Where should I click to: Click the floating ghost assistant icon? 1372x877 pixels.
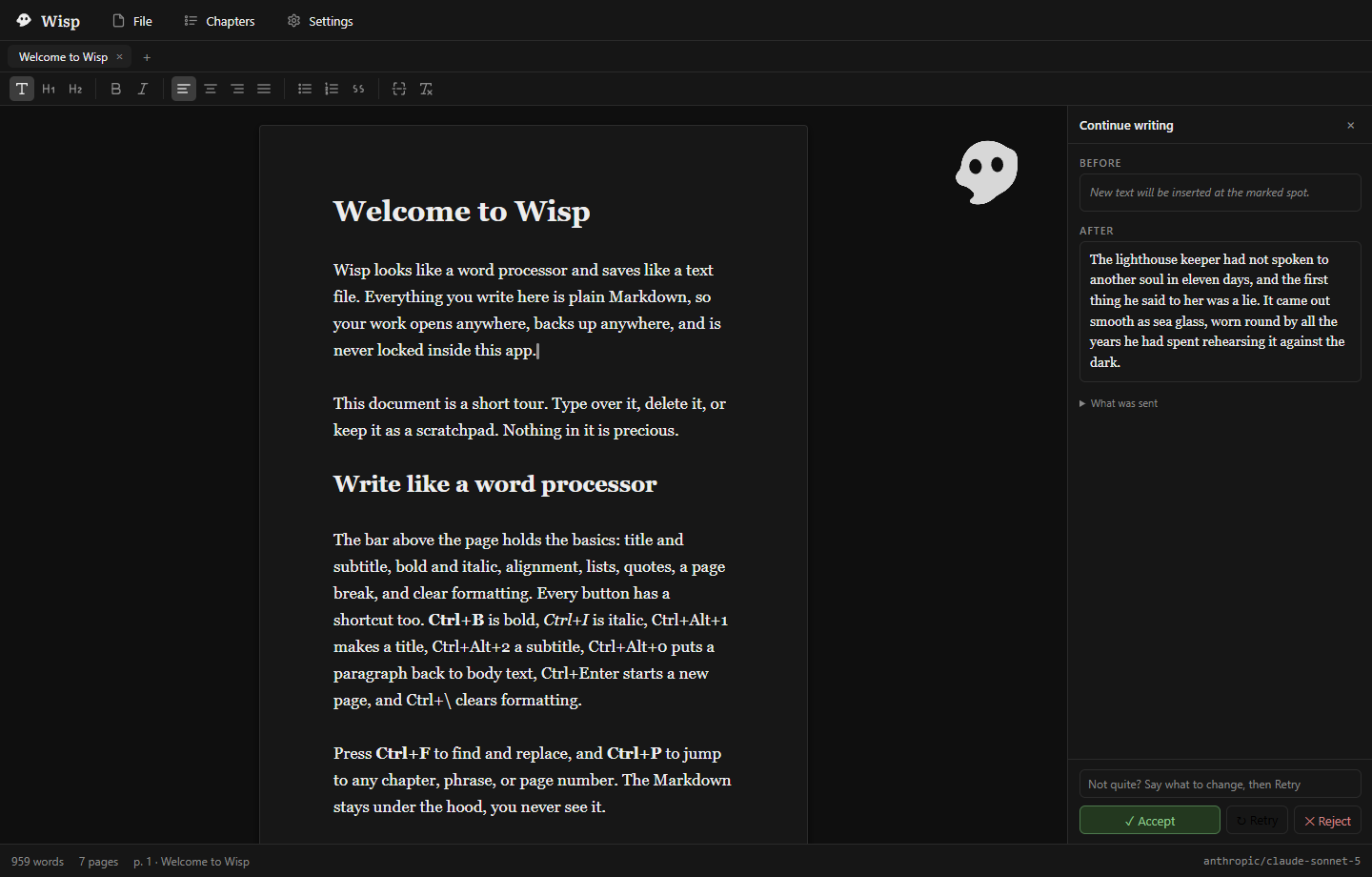pyautogui.click(x=987, y=172)
